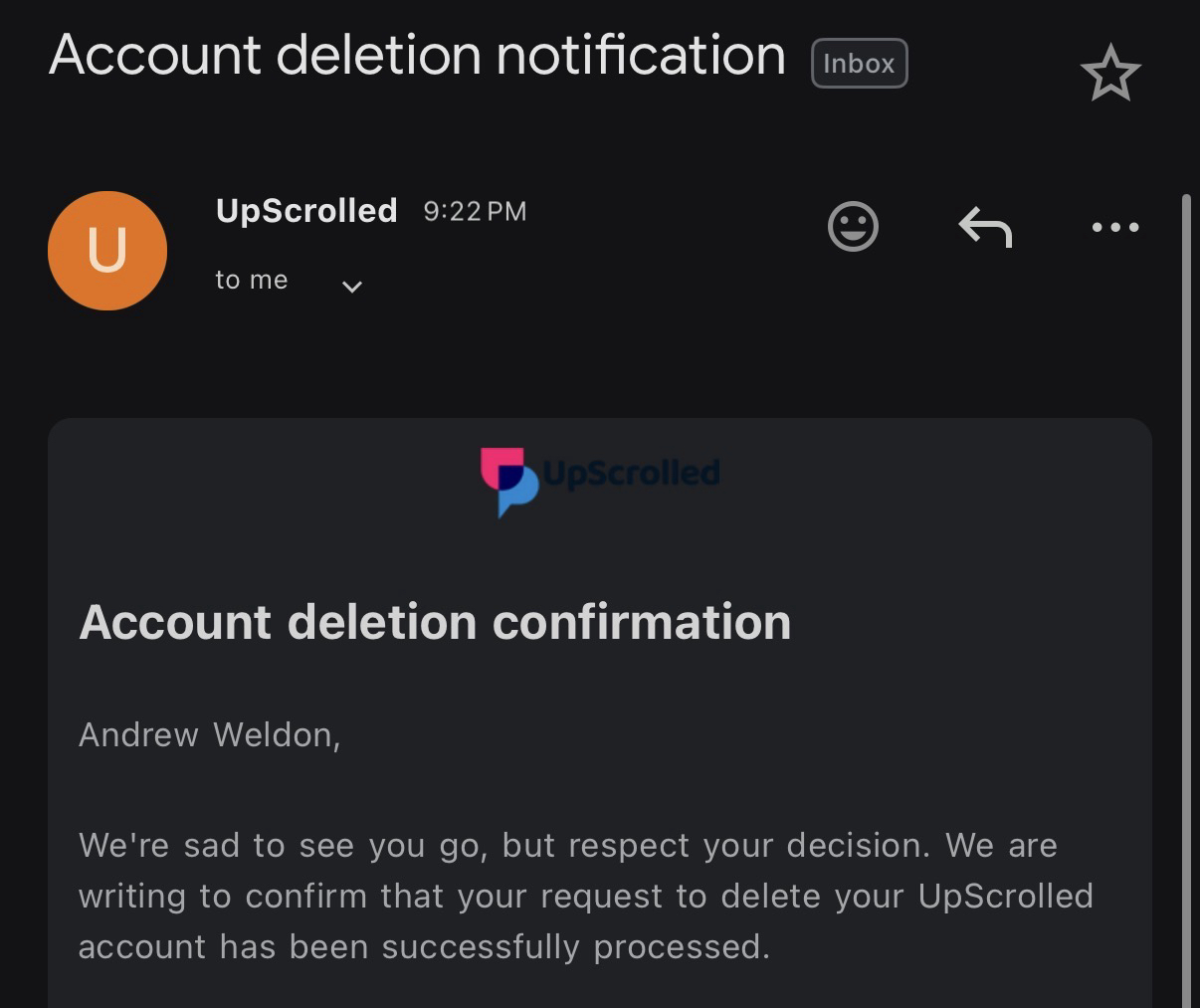Image resolution: width=1200 pixels, height=1008 pixels.
Task: Reply to the UpScrolled email
Action: pyautogui.click(x=985, y=227)
